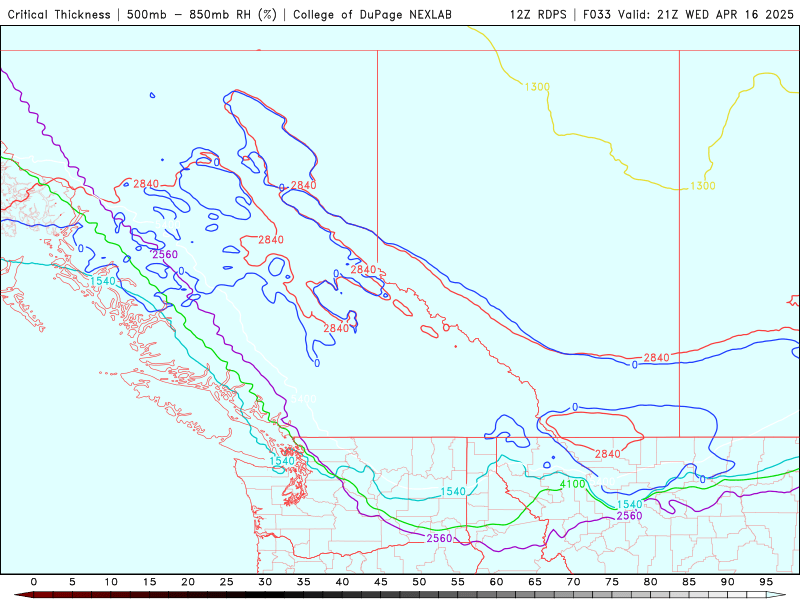Click the green '4100' contour label

click(572, 484)
